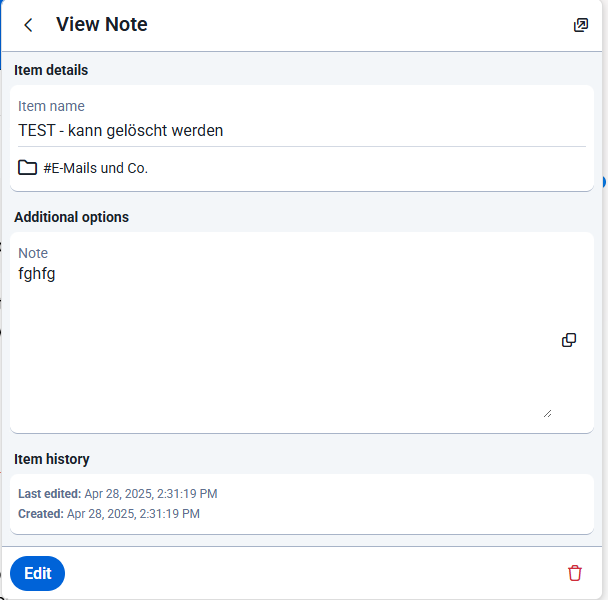Click the 'View Note' header title

point(102,24)
